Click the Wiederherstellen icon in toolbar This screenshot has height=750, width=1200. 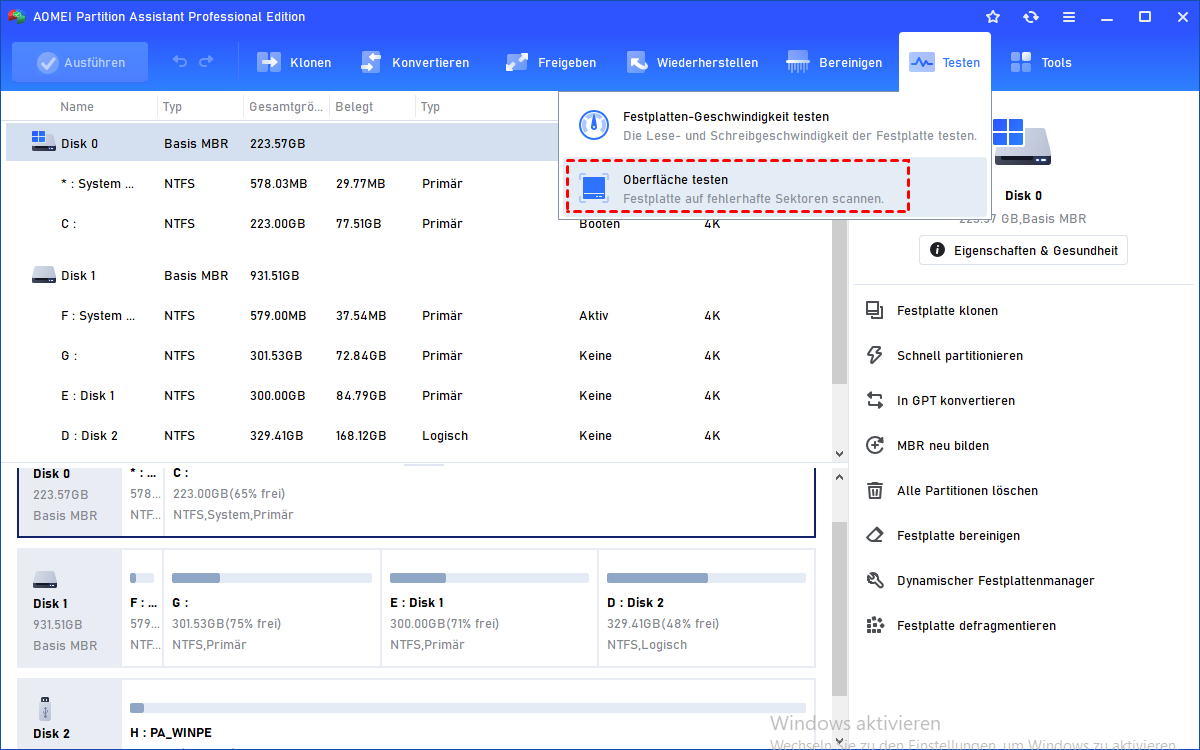tap(637, 62)
